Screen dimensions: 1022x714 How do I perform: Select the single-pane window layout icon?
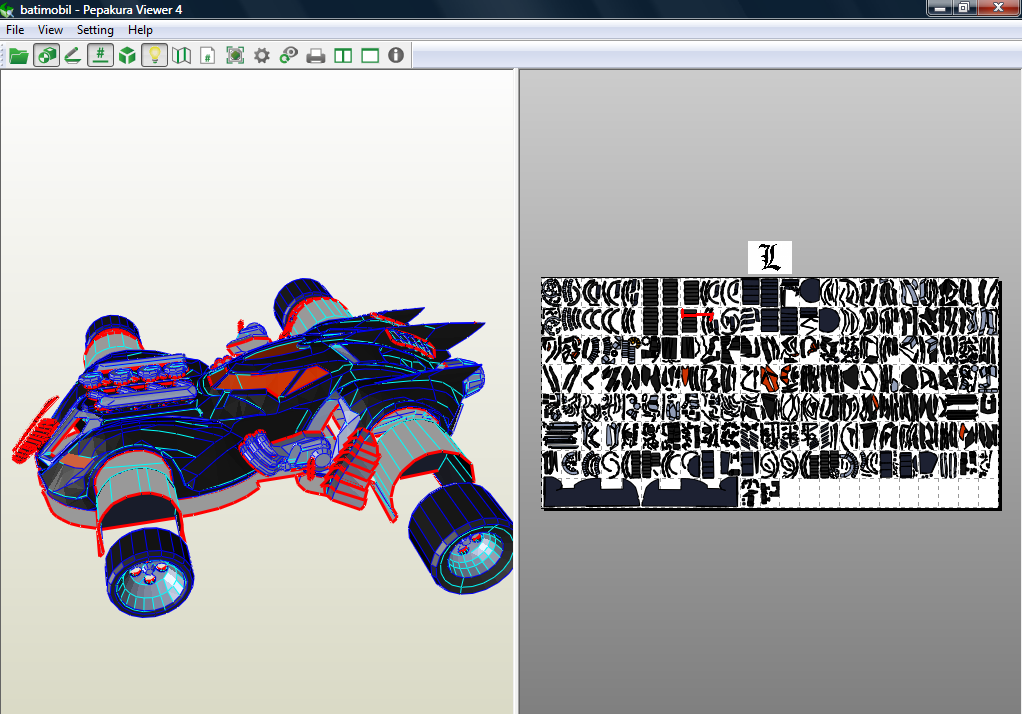tap(370, 55)
